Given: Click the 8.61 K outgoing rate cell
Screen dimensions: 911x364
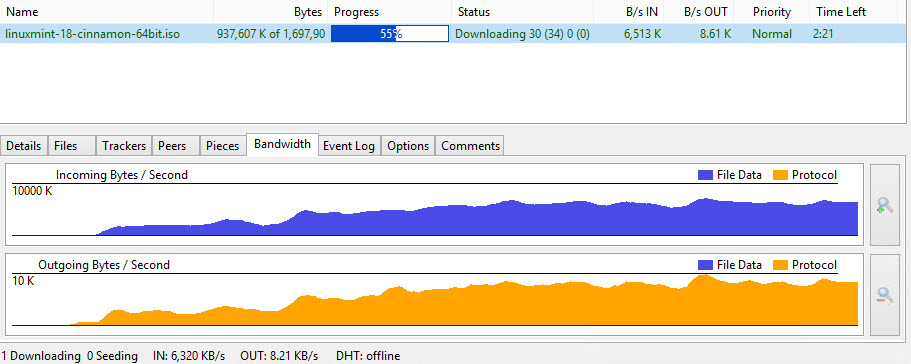Looking at the screenshot, I should point(715,34).
